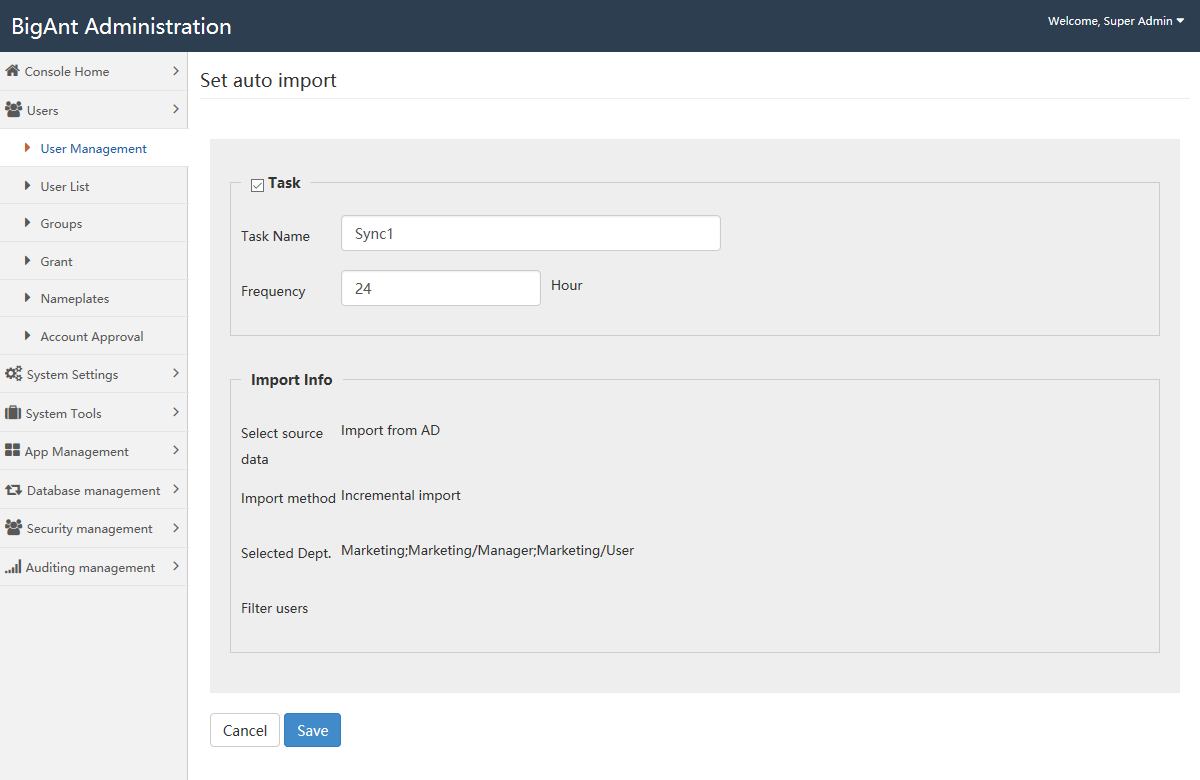Expand Security management chevron
Screen dimensions: 1200x780
pyautogui.click(x=176, y=527)
